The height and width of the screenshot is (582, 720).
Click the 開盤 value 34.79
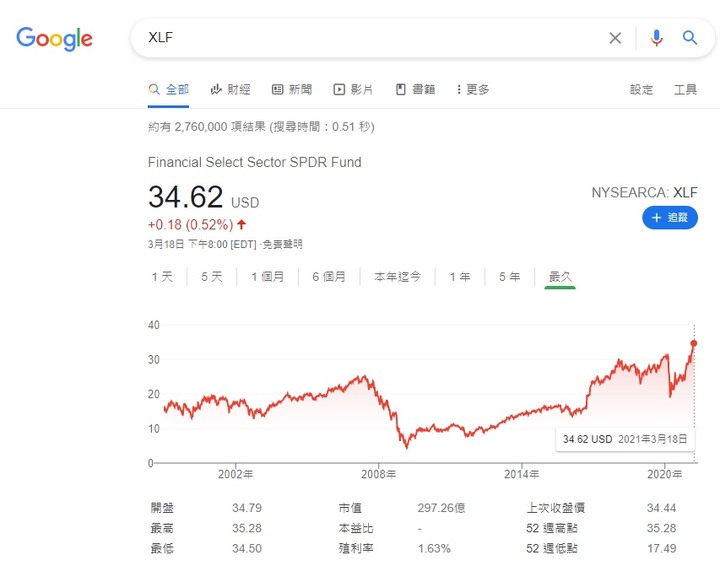coord(247,508)
